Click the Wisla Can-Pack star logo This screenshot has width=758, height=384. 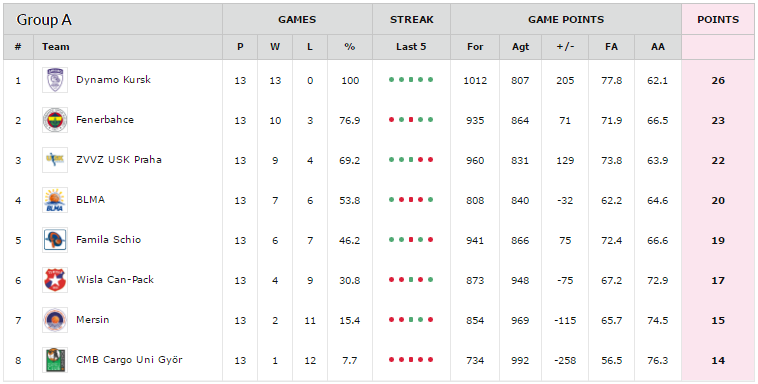pos(55,280)
